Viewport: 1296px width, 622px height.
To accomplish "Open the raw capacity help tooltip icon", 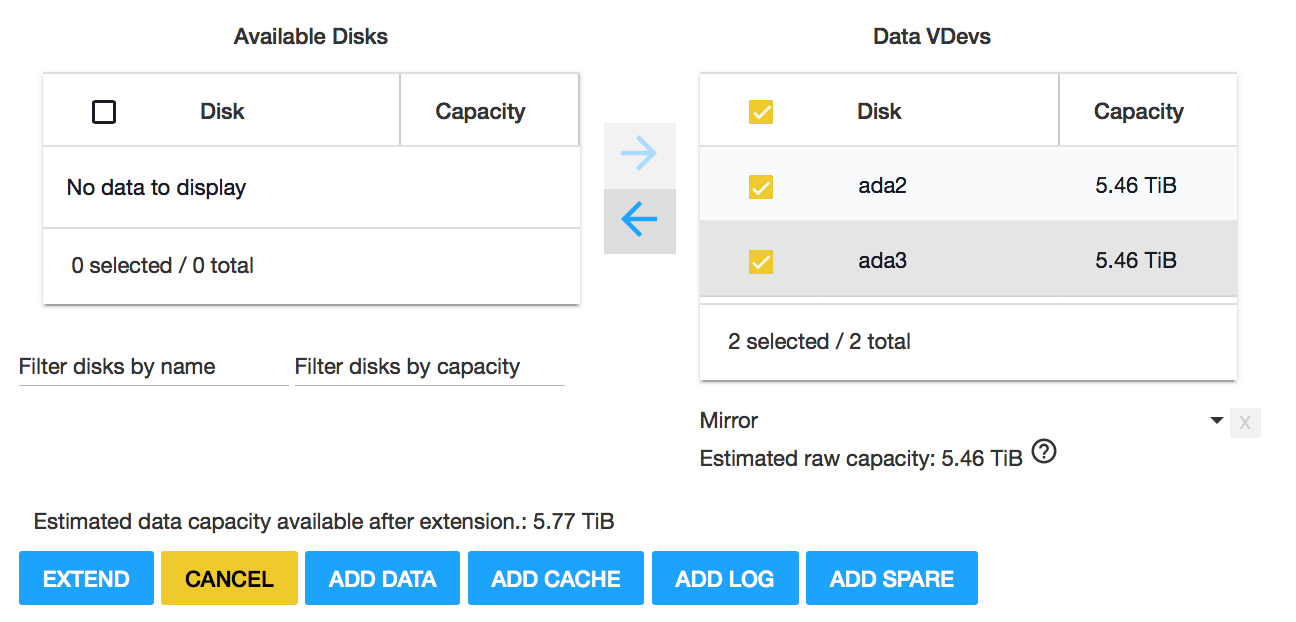I will [x=1044, y=453].
